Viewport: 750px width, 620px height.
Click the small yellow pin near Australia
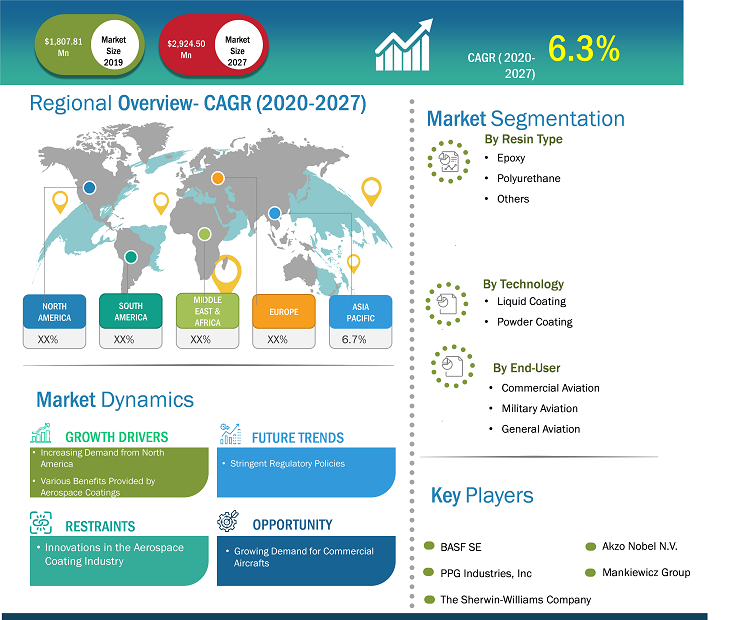click(353, 264)
